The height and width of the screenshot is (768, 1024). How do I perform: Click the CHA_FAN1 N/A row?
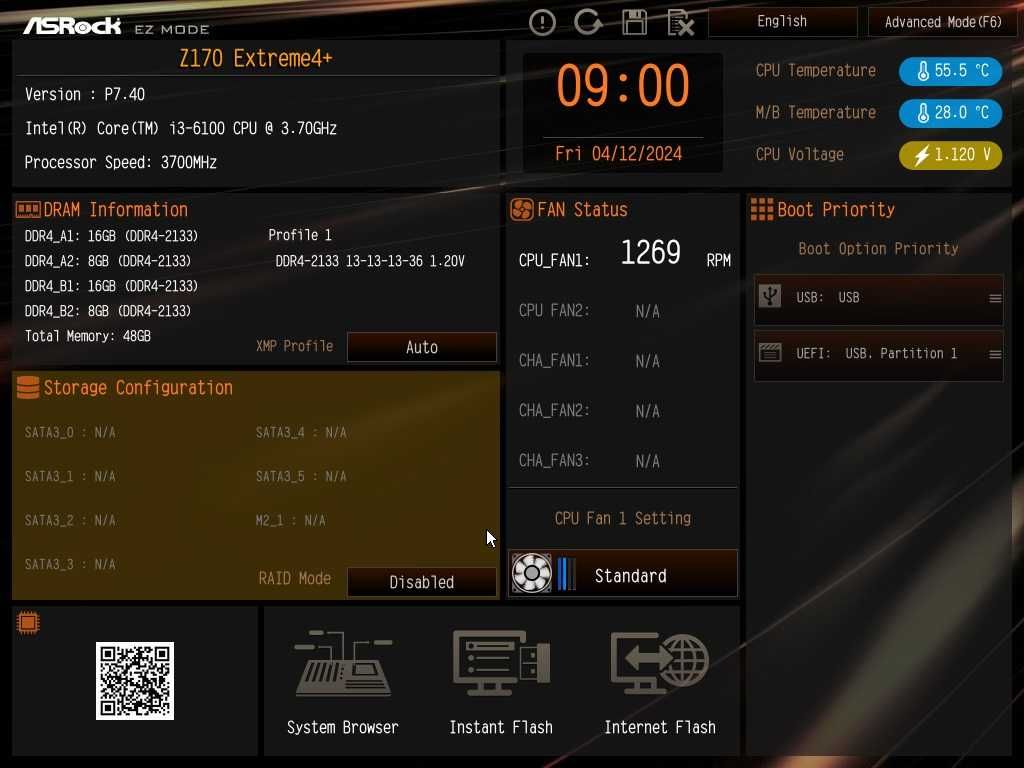coord(589,360)
